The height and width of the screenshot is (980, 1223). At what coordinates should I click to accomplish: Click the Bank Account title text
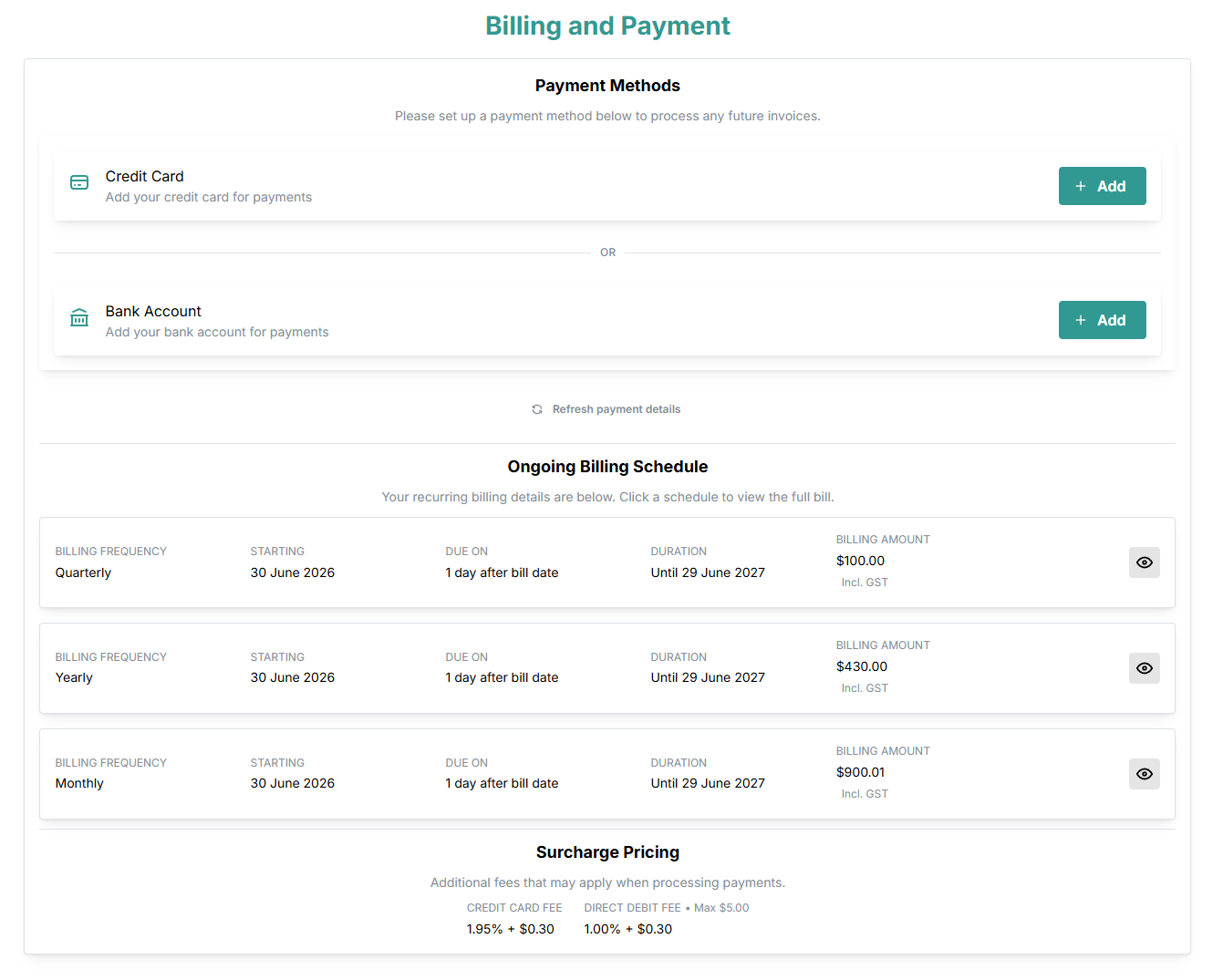(153, 311)
